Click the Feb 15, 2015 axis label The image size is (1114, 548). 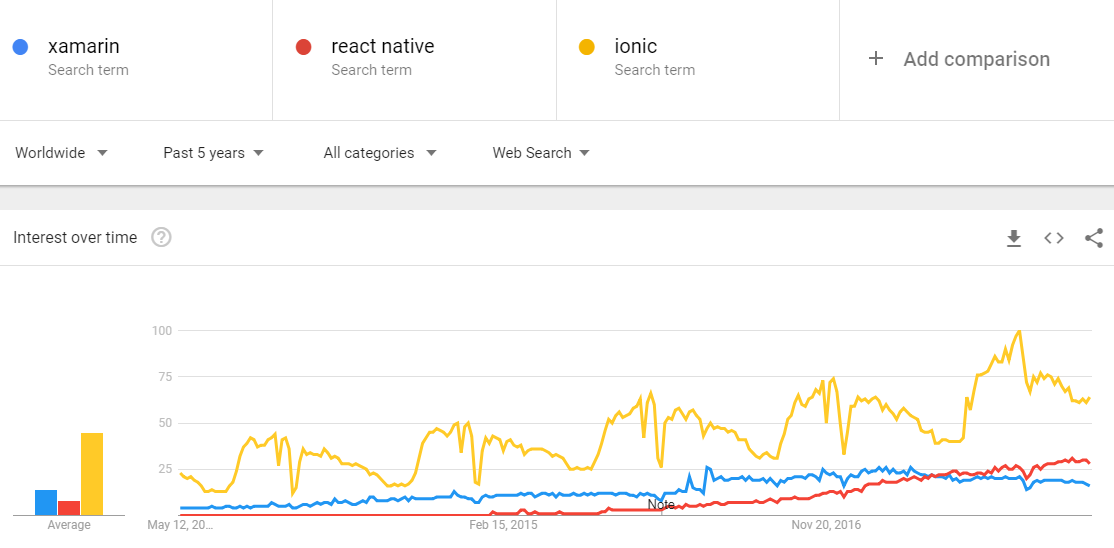pyautogui.click(x=503, y=524)
